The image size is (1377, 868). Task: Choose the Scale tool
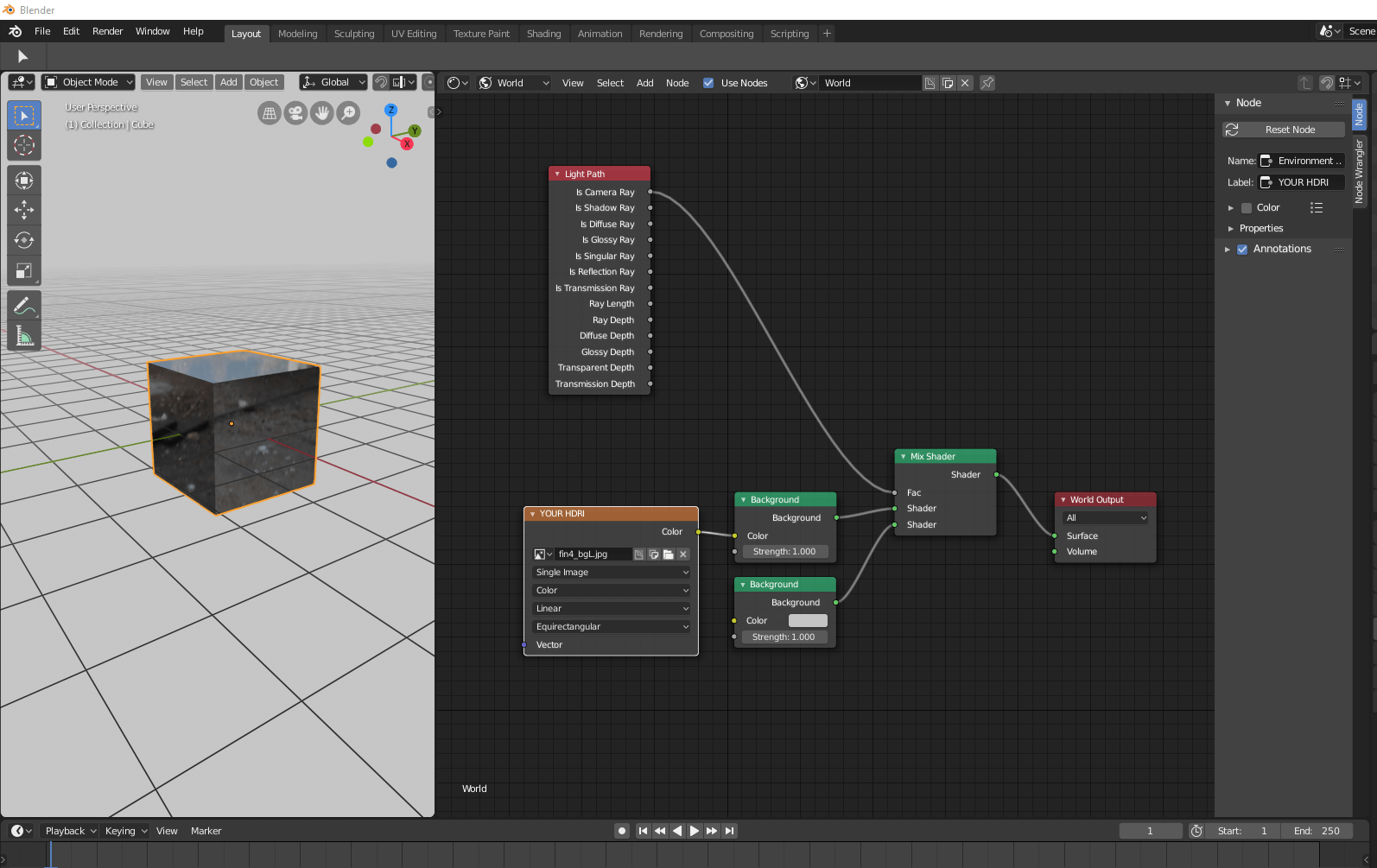(24, 271)
